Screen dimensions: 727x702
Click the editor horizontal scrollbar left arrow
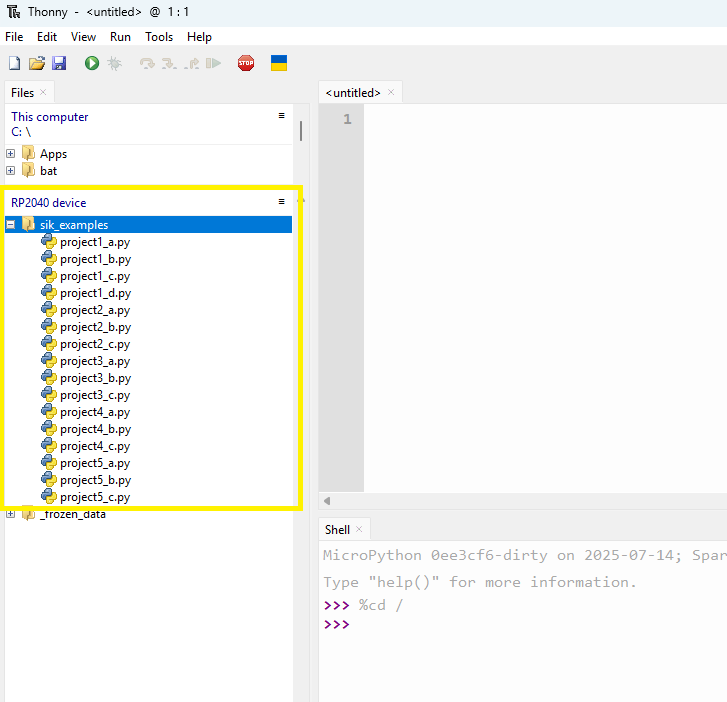(x=327, y=501)
